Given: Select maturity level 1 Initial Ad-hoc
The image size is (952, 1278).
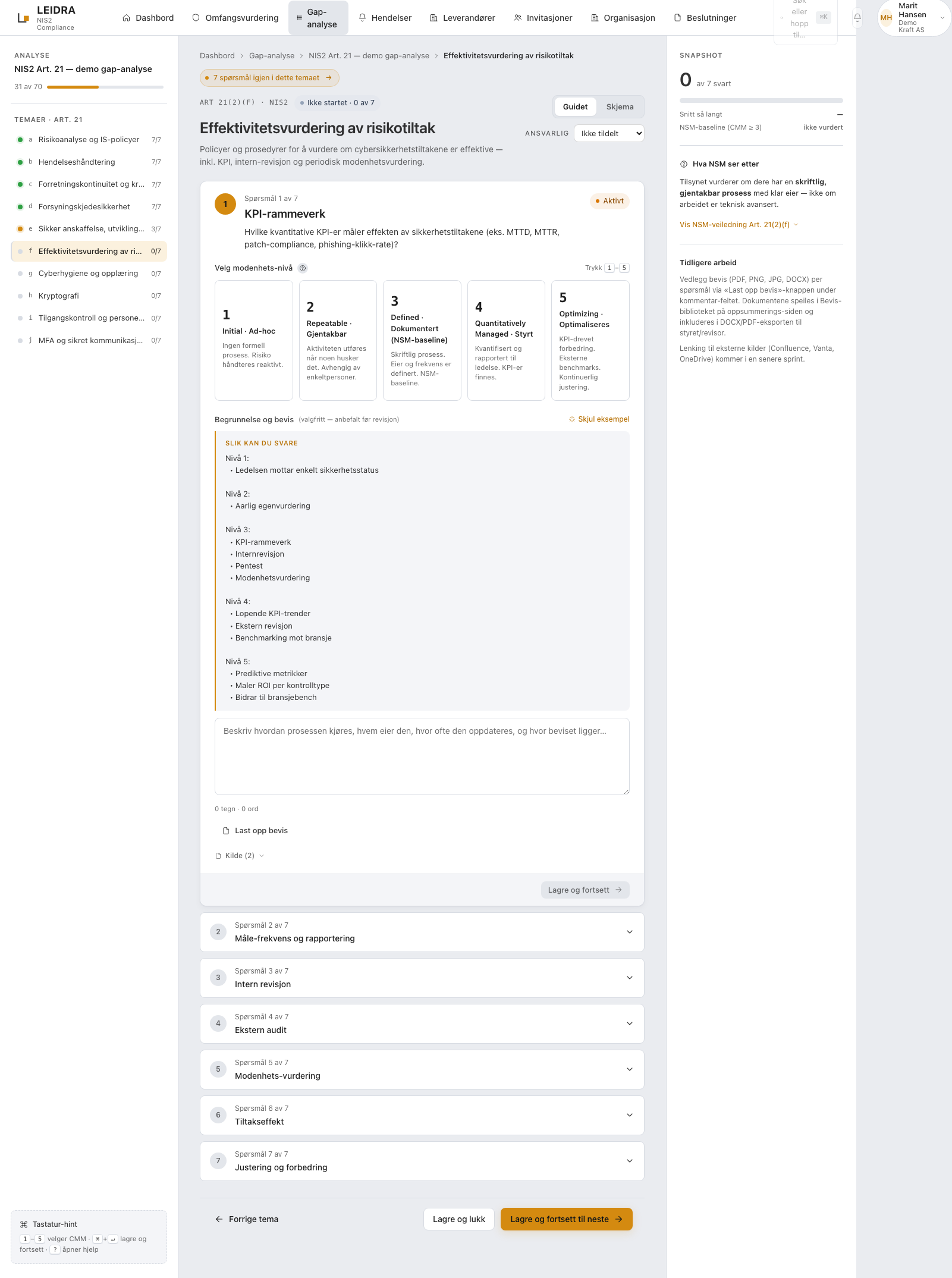Looking at the screenshot, I should pyautogui.click(x=253, y=341).
